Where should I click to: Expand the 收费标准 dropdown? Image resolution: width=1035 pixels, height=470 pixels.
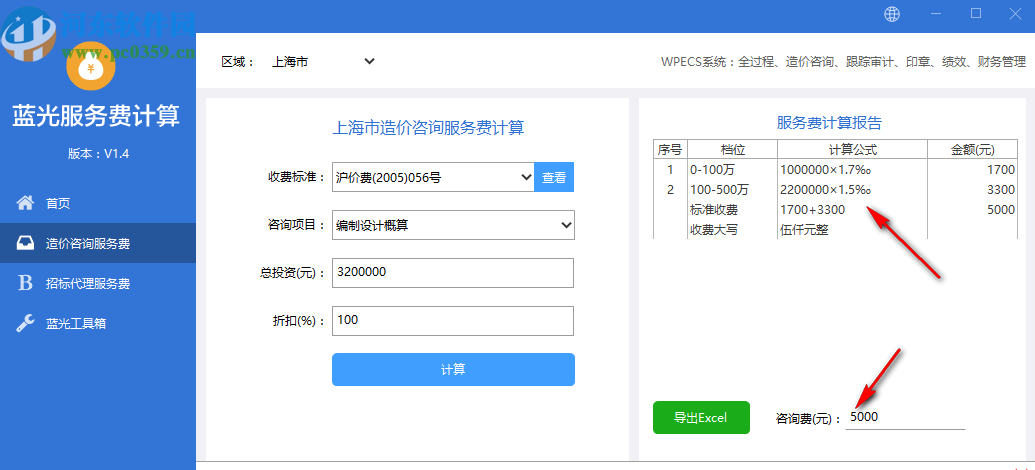point(433,177)
